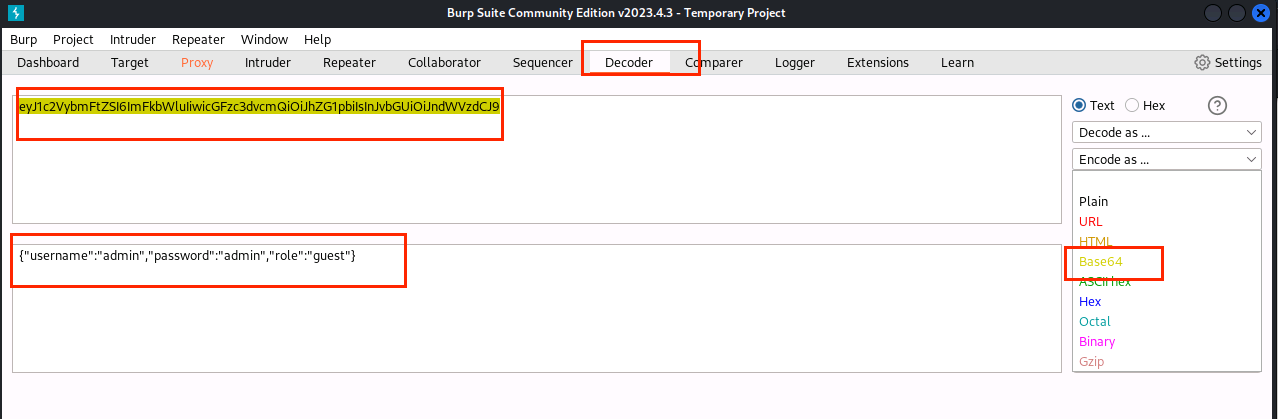Screen dimensions: 1278x419
Task: Click the Burp Suite logo icon in title bar
Action: (15, 13)
